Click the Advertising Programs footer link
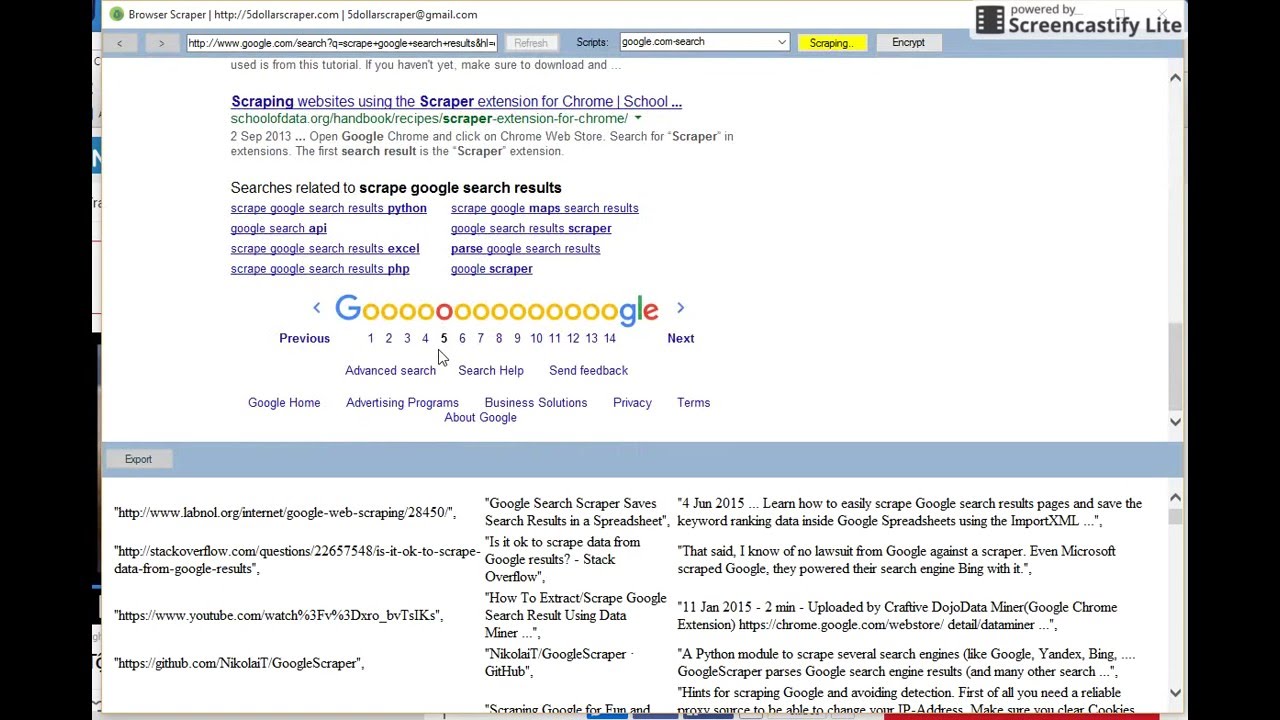 click(402, 402)
